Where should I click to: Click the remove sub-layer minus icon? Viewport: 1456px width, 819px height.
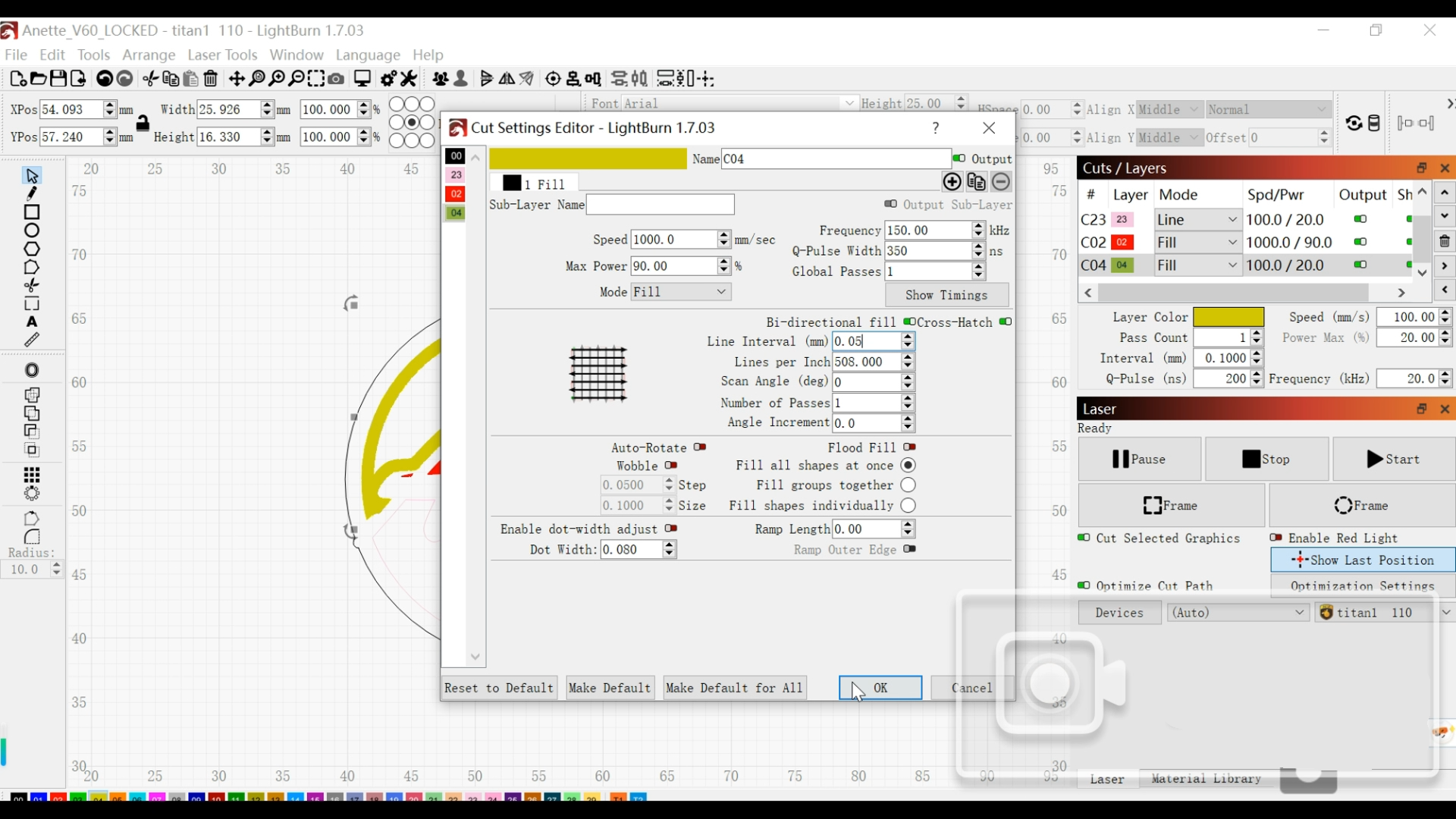pyautogui.click(x=1001, y=182)
